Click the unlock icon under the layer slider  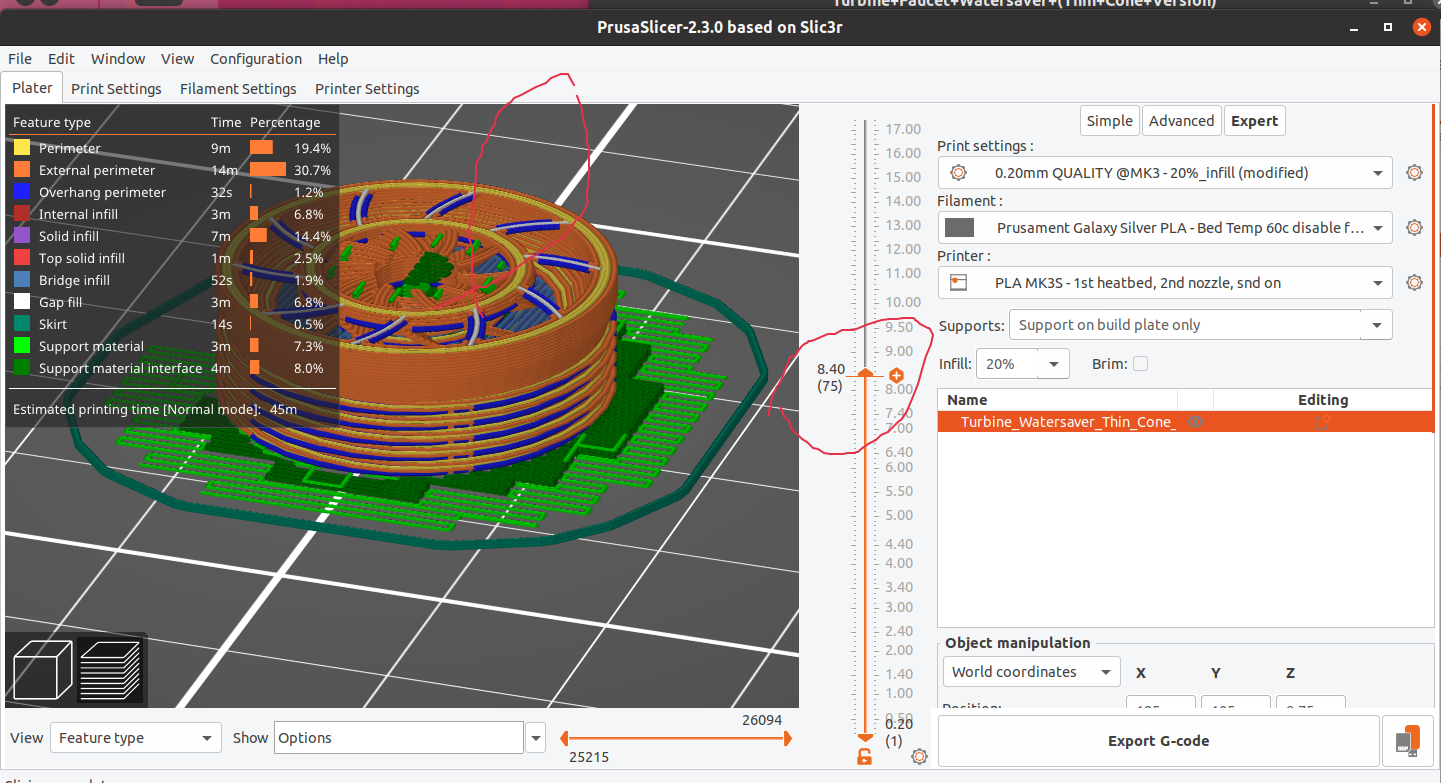864,757
